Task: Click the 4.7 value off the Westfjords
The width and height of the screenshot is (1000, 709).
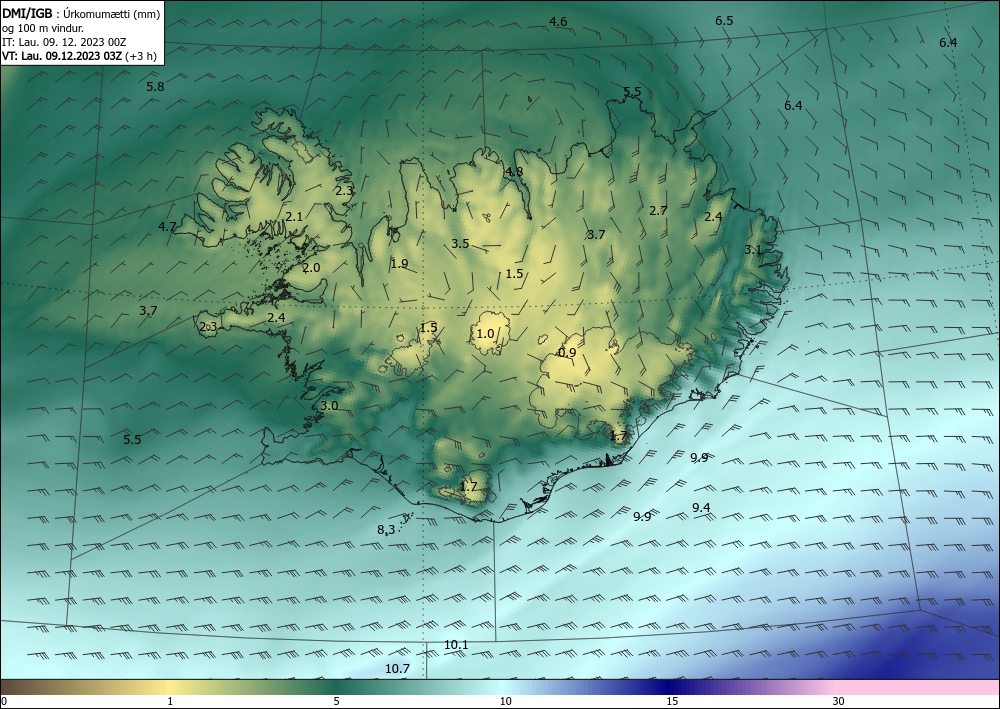Action: [x=167, y=226]
